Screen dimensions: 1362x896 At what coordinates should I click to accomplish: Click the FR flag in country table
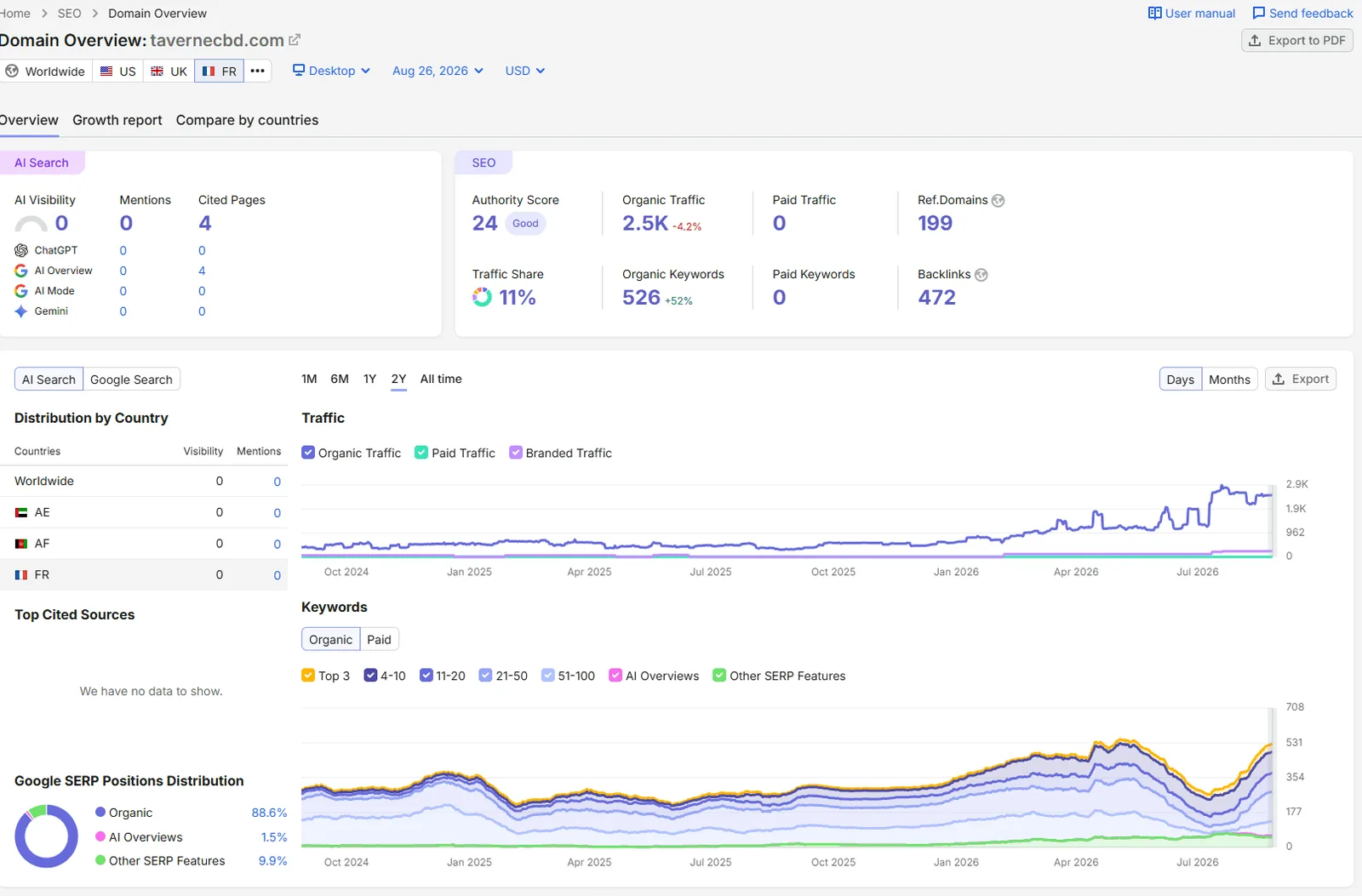21,575
